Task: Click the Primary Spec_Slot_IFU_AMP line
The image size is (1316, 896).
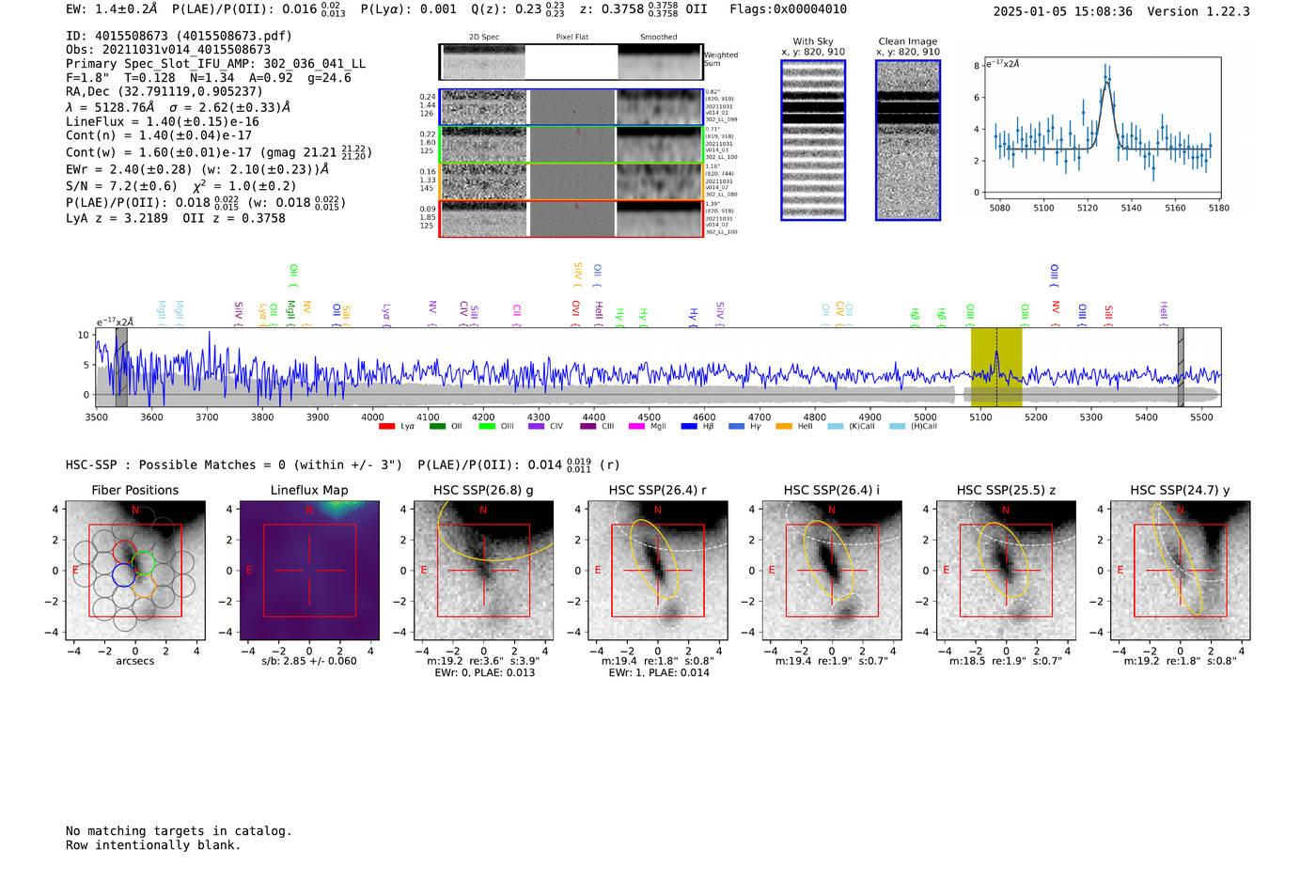Action: [216, 64]
